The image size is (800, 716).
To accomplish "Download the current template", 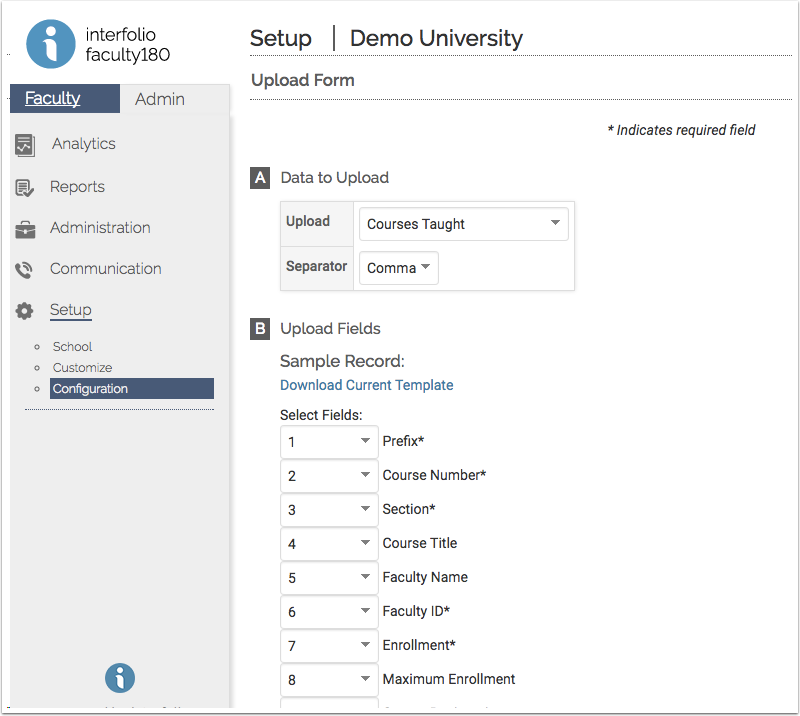I will click(366, 385).
